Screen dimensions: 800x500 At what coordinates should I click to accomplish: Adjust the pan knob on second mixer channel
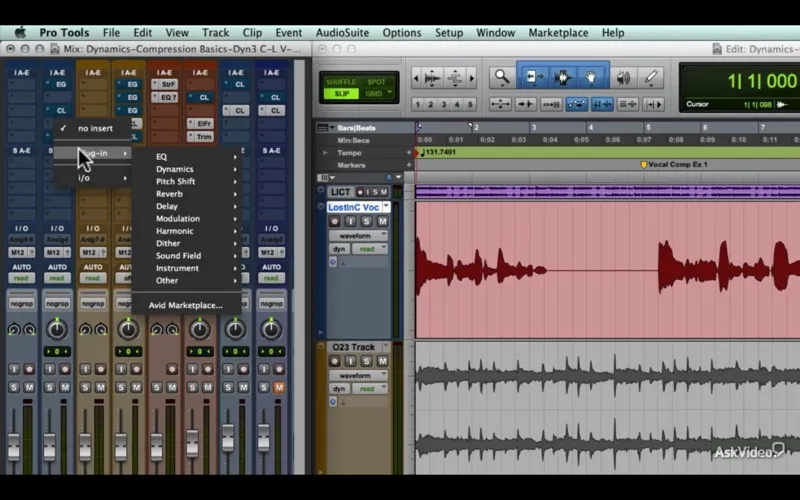click(57, 329)
